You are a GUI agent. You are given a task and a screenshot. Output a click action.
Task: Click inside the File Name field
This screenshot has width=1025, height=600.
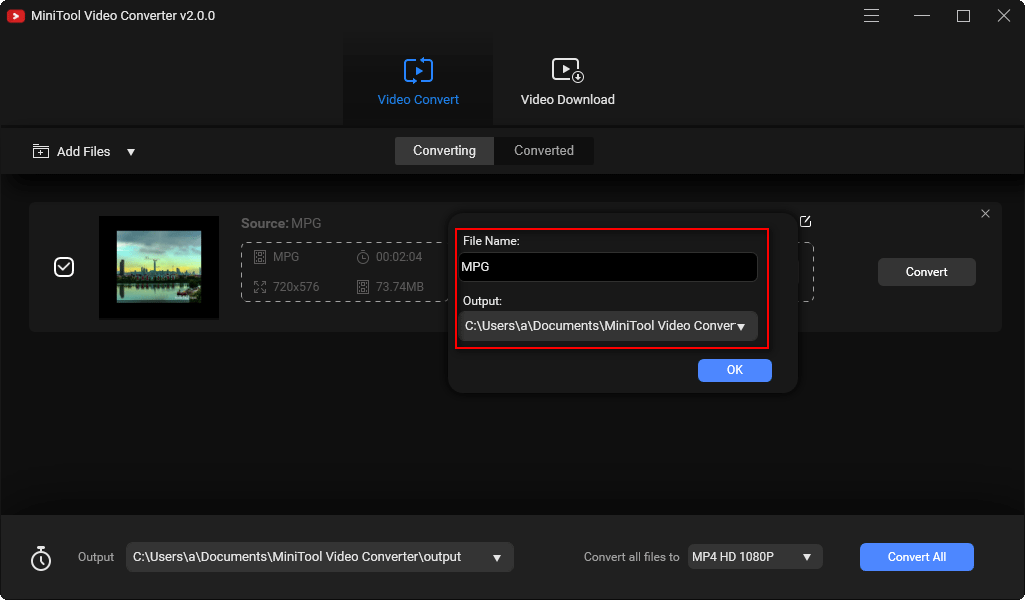605,267
